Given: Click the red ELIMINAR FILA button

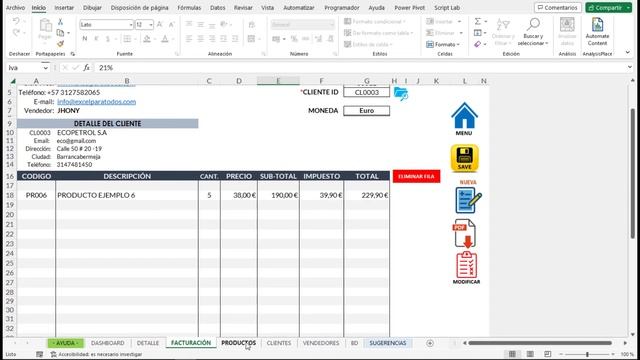Looking at the screenshot, I should pos(416,176).
